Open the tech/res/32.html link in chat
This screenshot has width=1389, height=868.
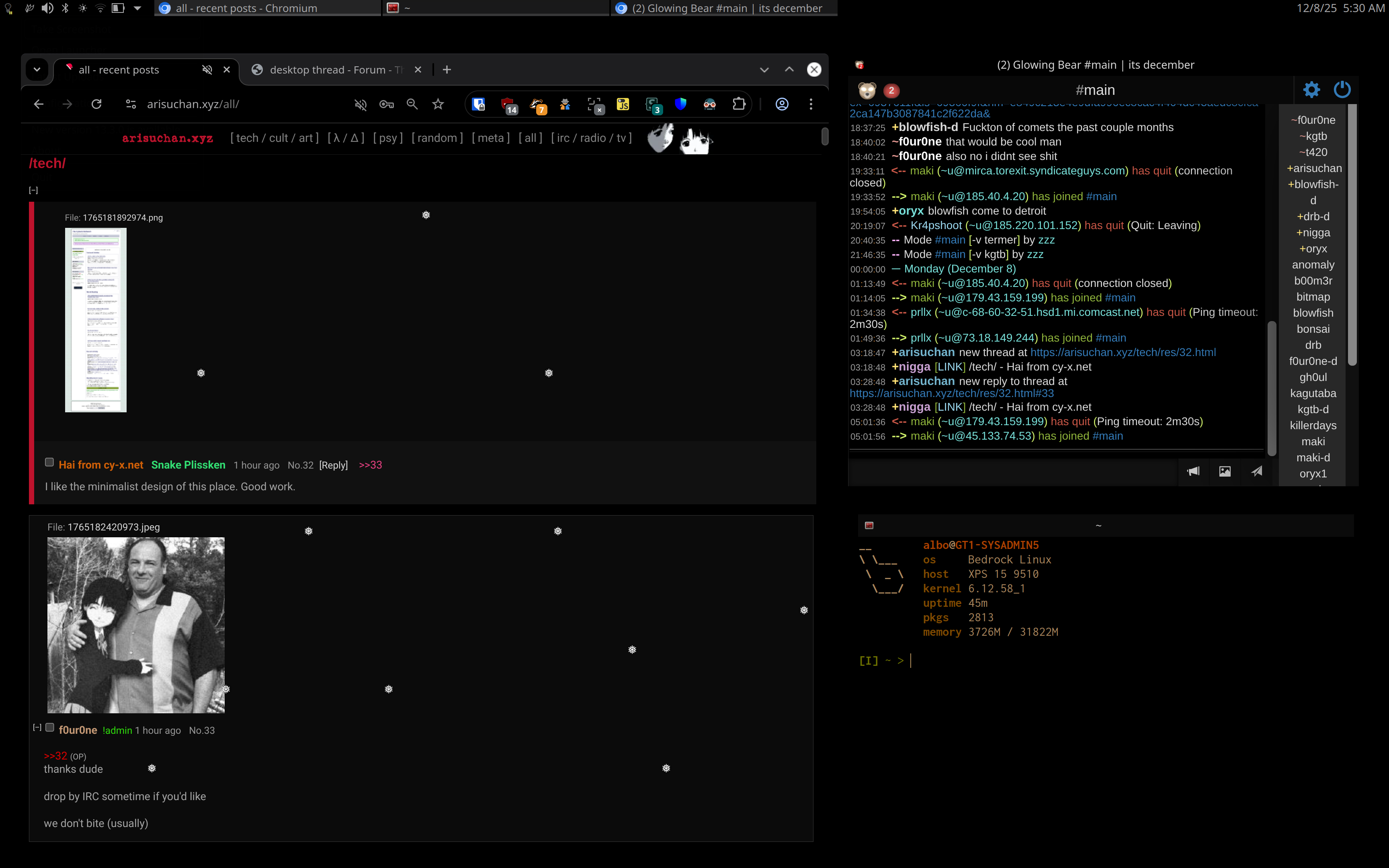pos(1123,352)
